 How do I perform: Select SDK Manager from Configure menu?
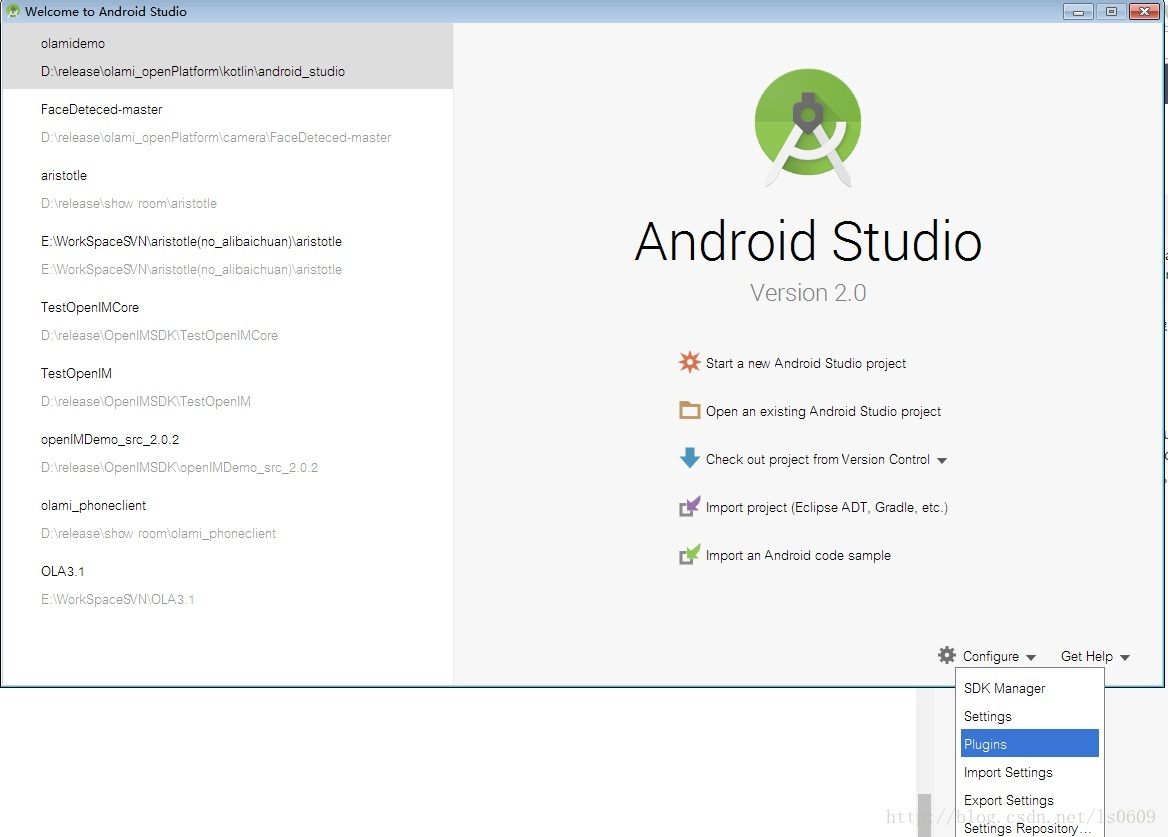pyautogui.click(x=1029, y=688)
